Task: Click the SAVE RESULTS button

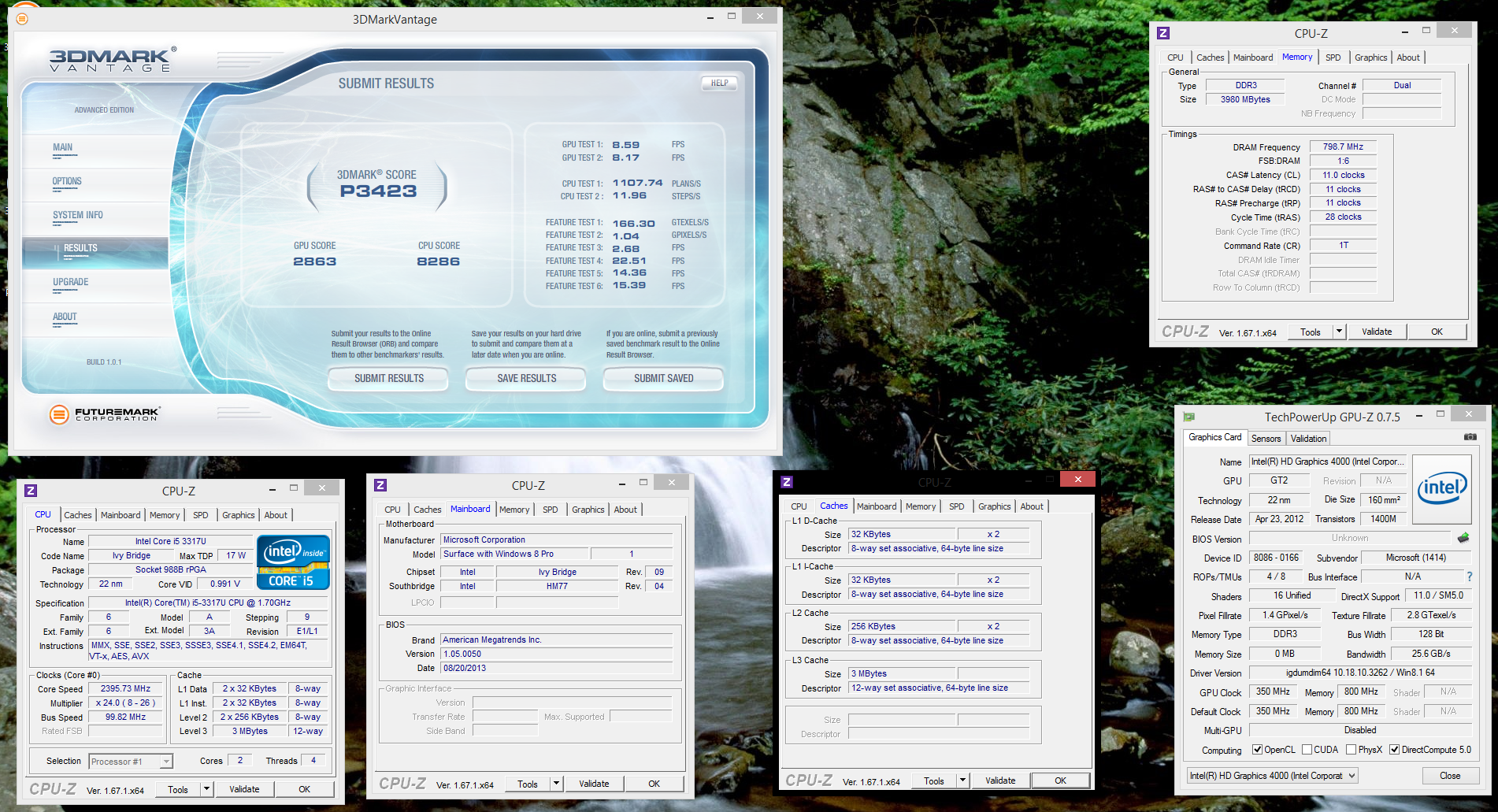Action: [526, 378]
